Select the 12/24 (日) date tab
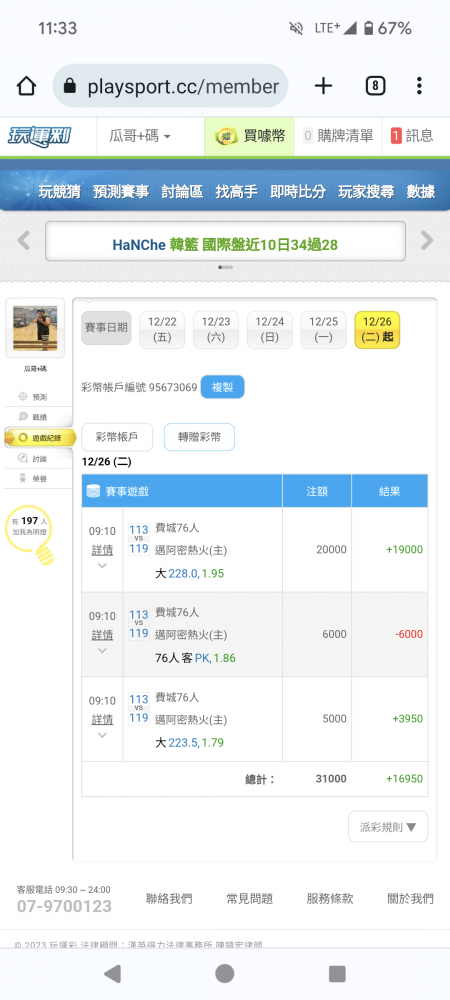The image size is (450, 1000). click(270, 330)
